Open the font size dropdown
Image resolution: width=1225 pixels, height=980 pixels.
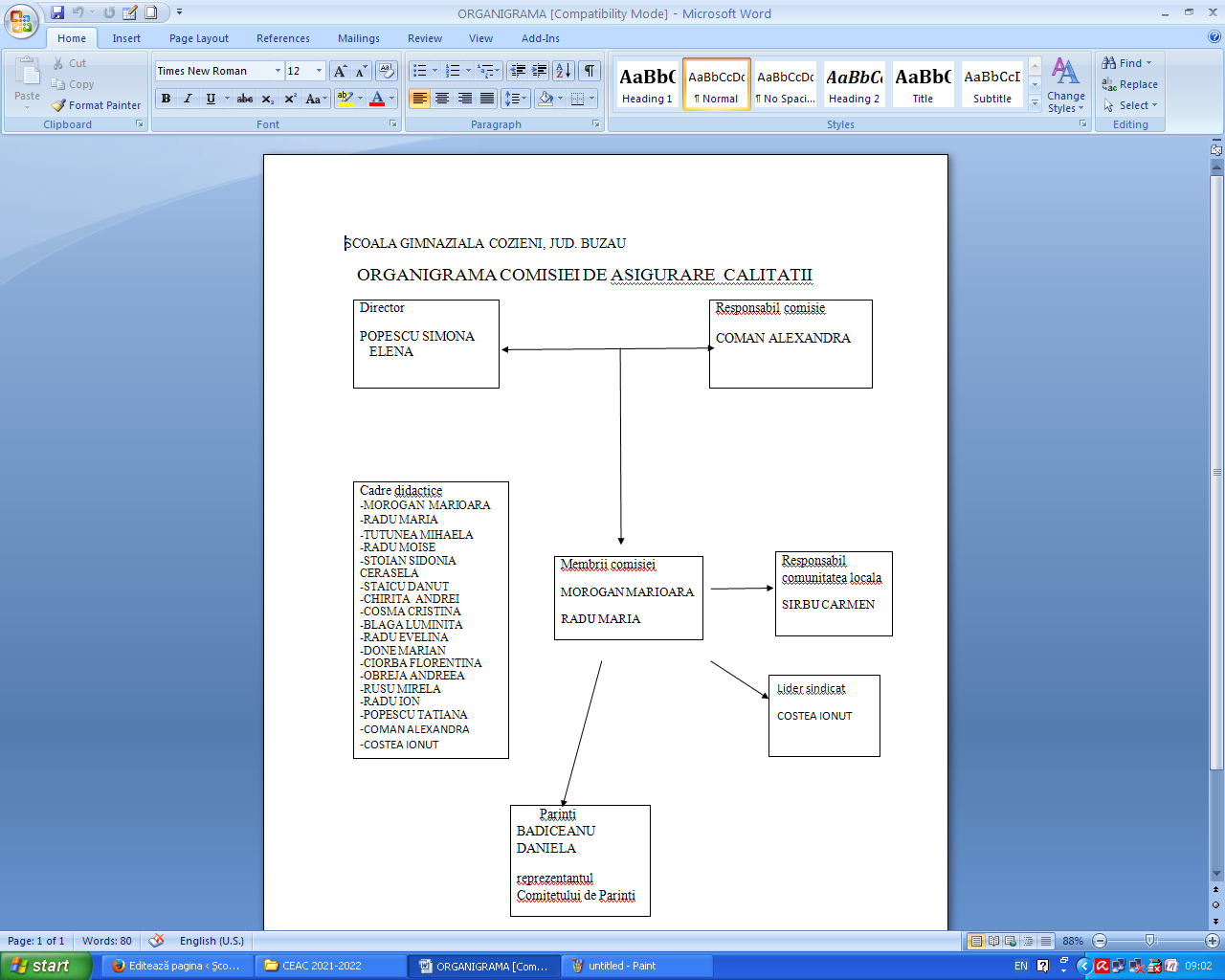pos(320,71)
